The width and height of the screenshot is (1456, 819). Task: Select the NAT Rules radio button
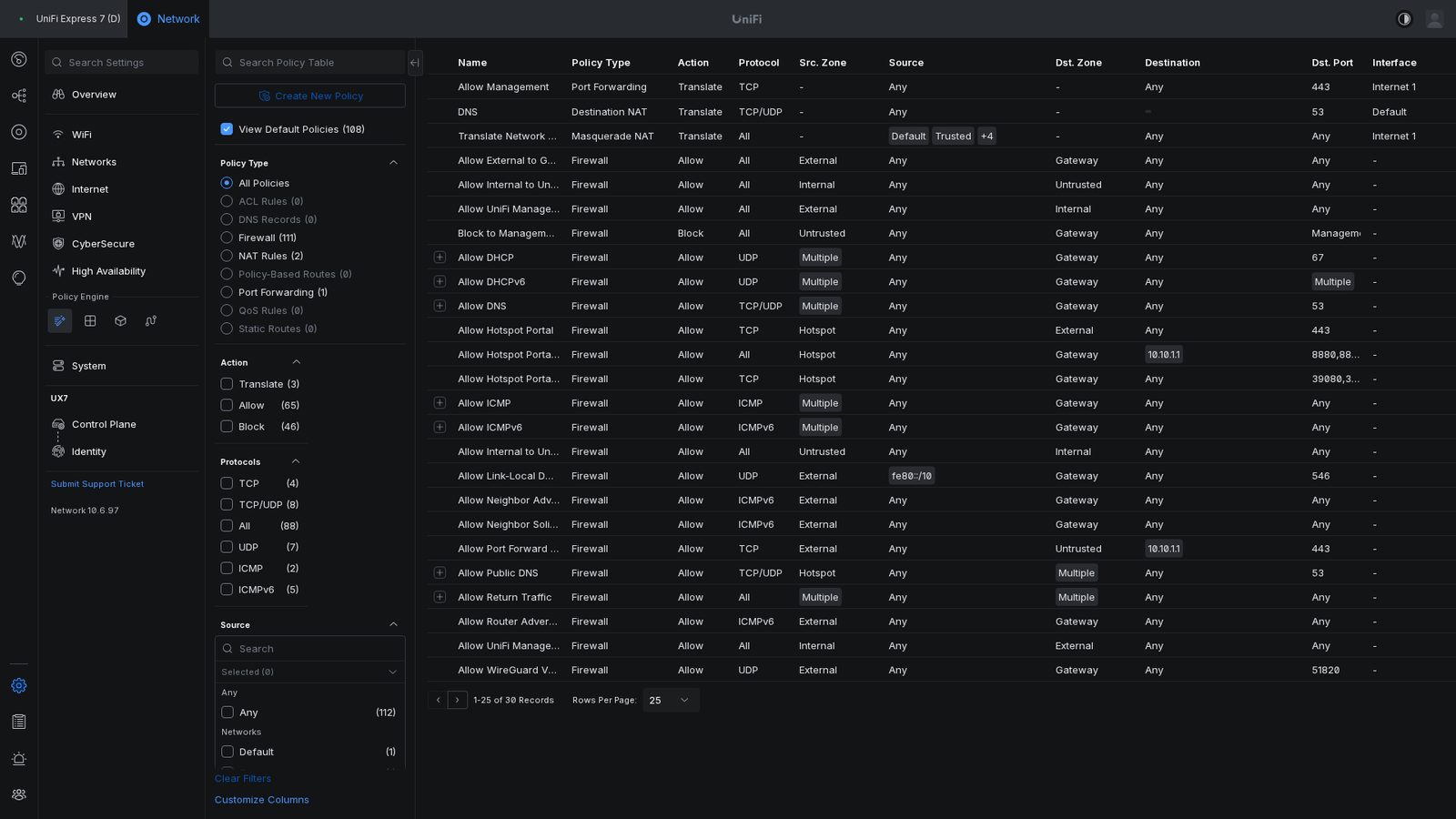[227, 256]
